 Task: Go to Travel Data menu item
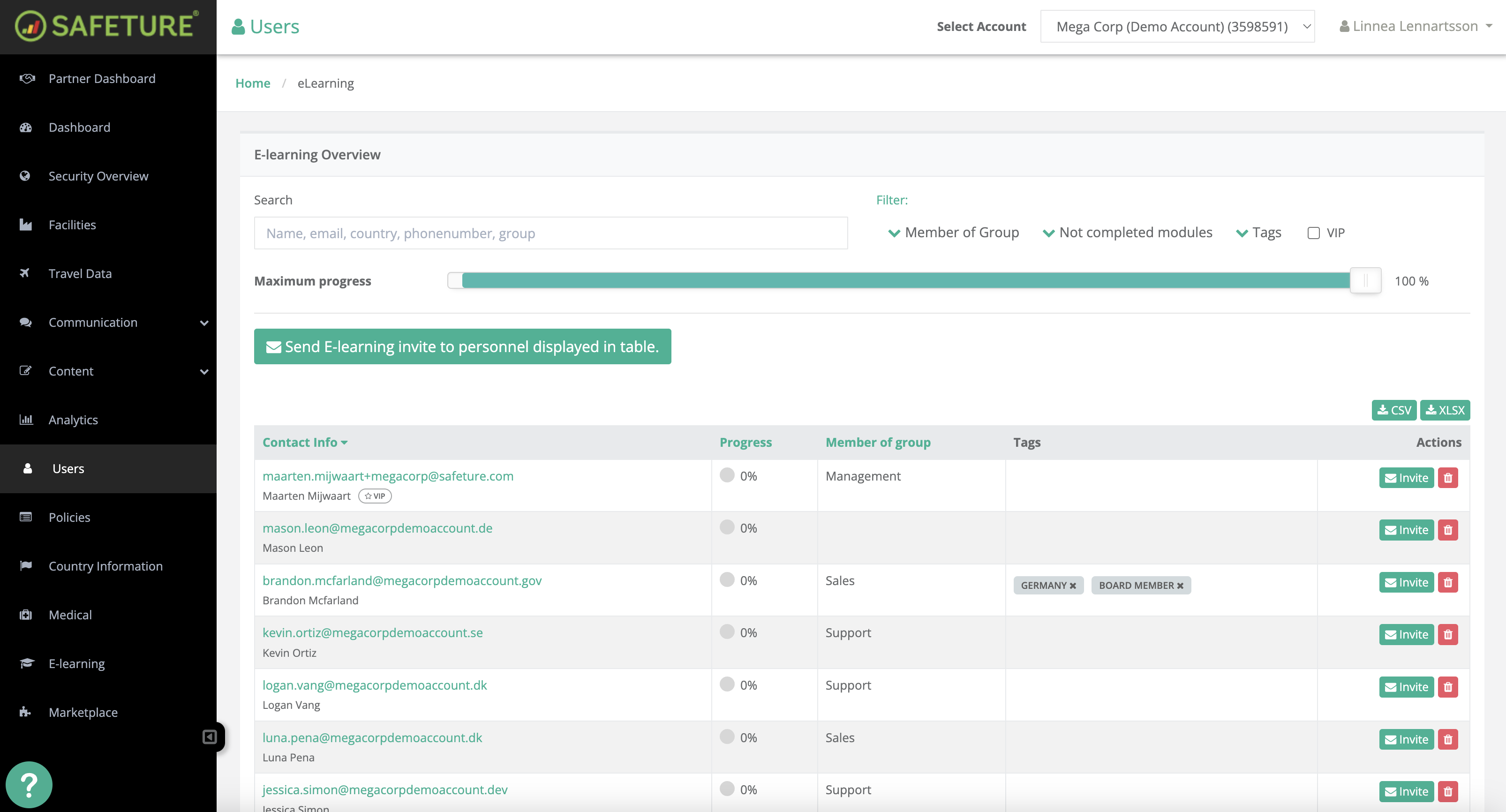click(80, 274)
